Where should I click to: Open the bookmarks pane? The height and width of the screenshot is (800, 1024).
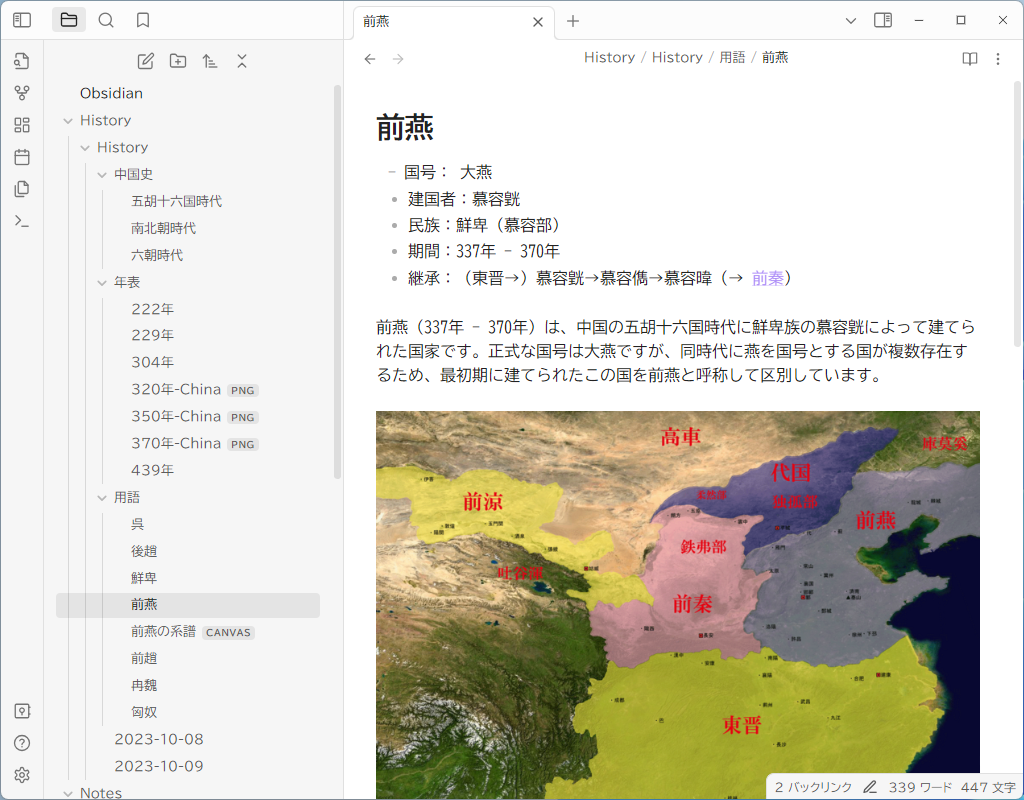point(143,20)
